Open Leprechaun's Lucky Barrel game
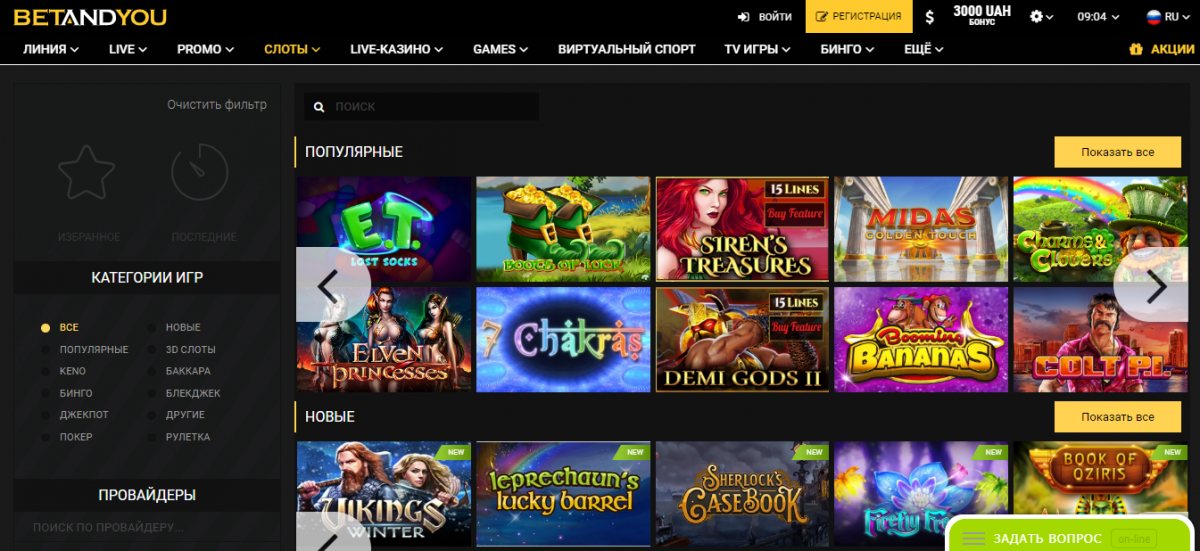This screenshot has height=551, width=1200. (563, 496)
